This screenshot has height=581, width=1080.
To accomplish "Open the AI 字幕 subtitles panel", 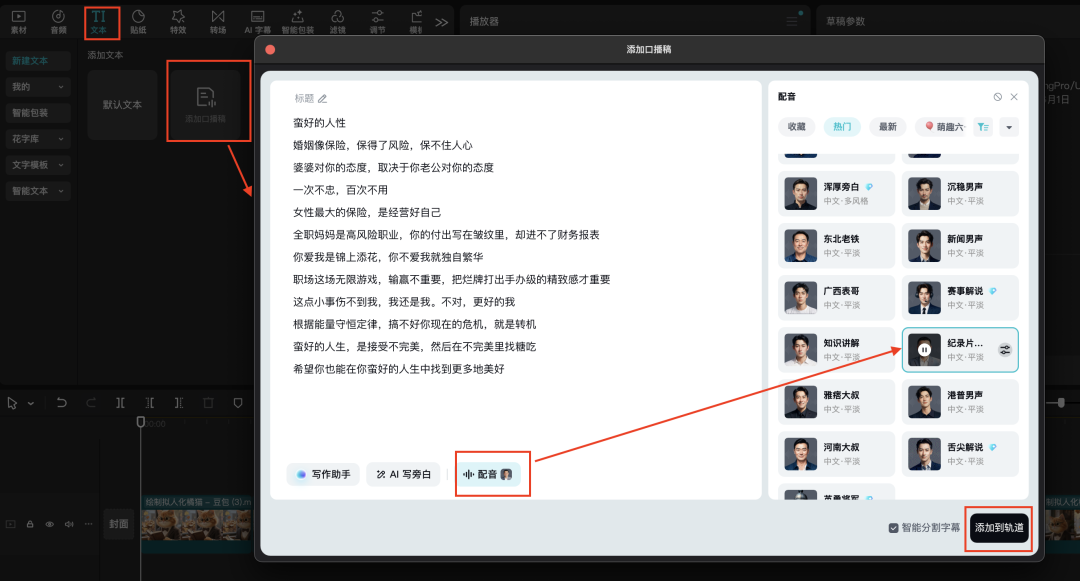I will point(257,22).
